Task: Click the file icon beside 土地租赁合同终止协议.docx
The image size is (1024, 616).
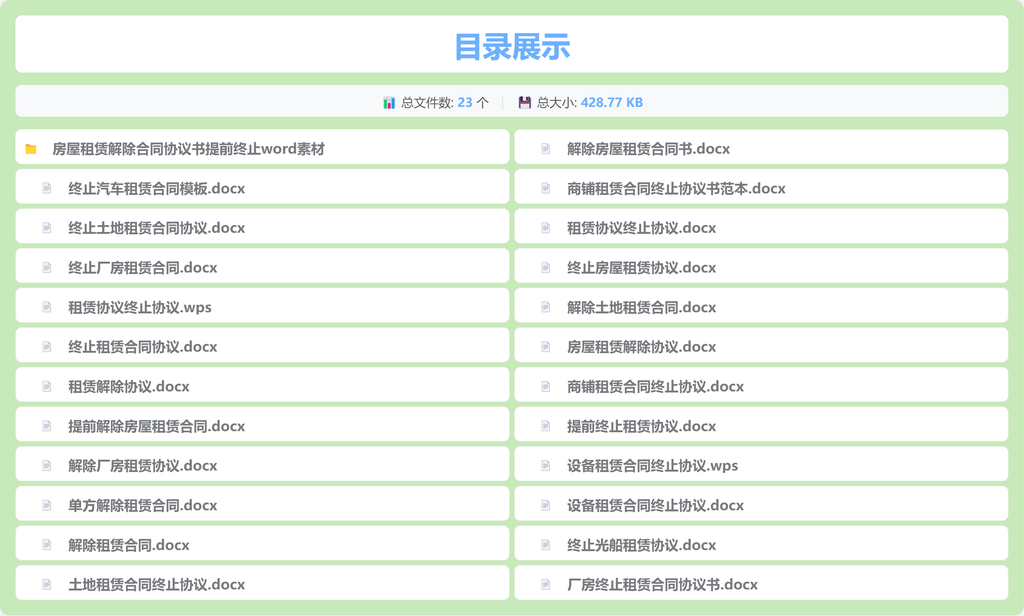Action: [46, 585]
